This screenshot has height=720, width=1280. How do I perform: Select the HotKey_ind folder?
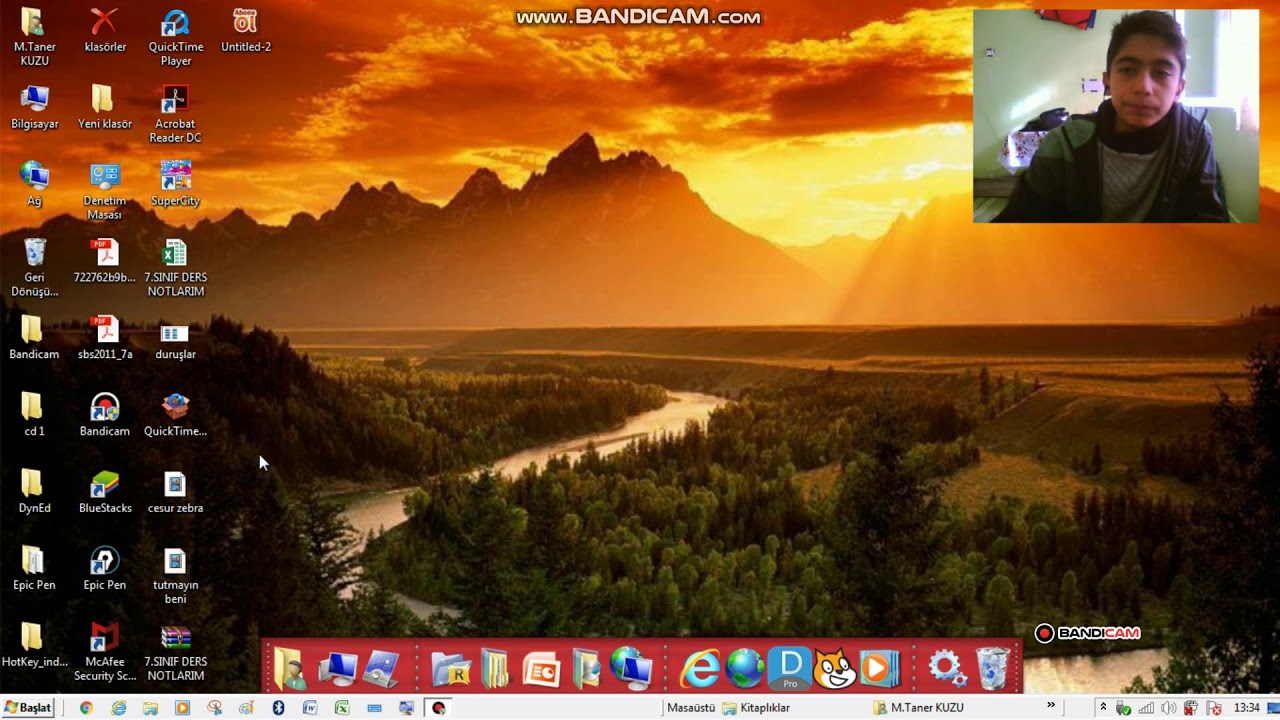(35, 645)
